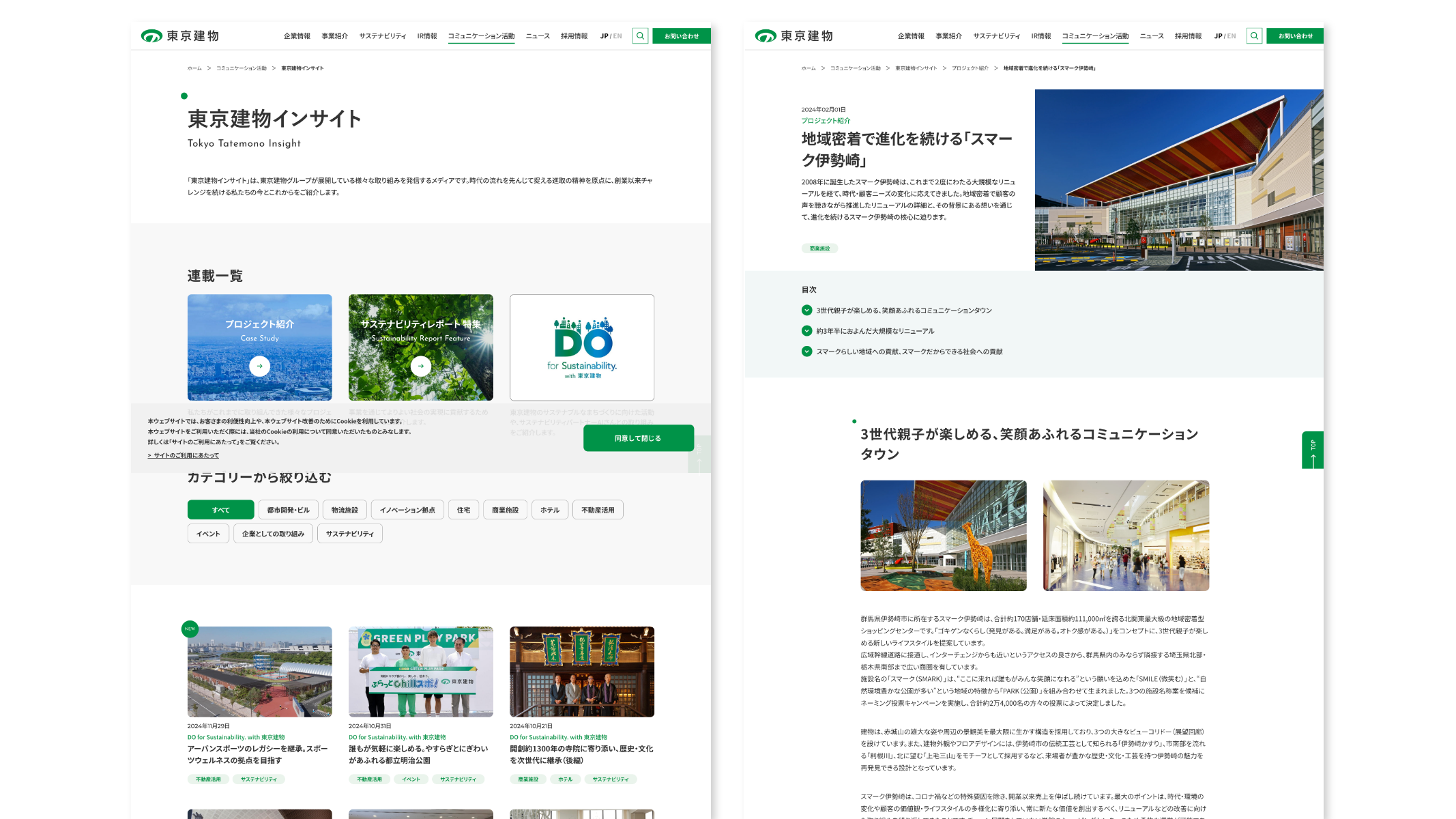
Task: Click お問い合わせ button on left page
Action: point(682,35)
